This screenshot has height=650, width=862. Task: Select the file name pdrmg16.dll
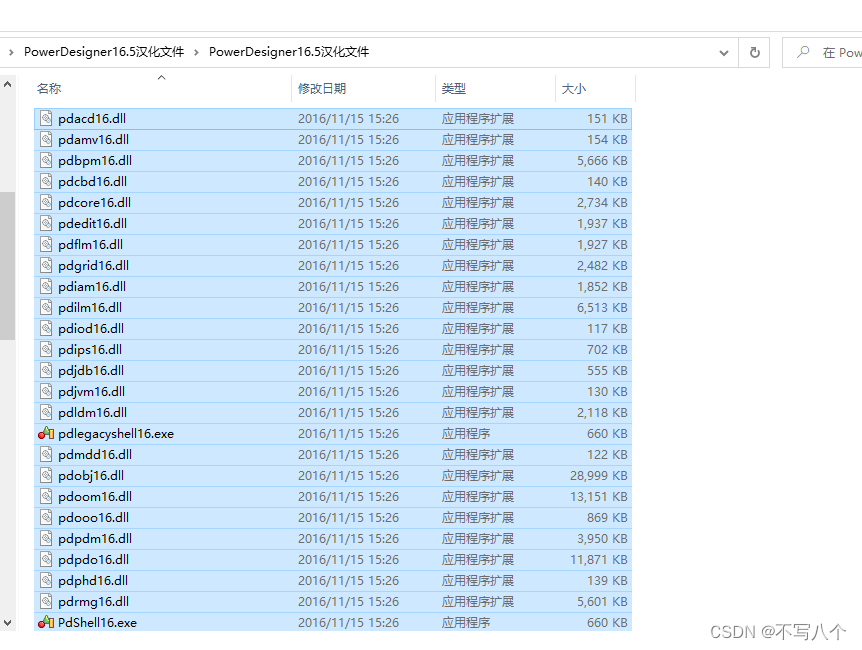click(93, 601)
